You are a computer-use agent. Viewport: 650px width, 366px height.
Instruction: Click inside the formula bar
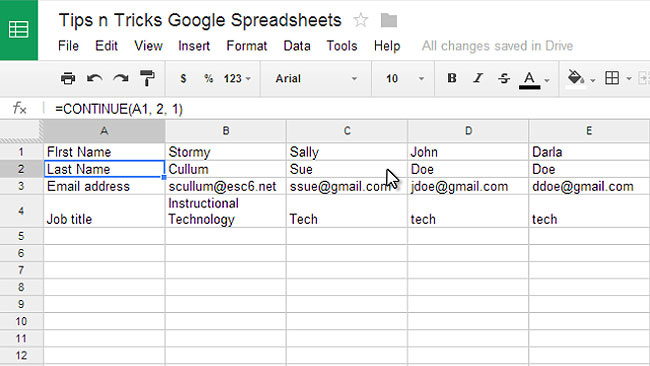(x=348, y=109)
